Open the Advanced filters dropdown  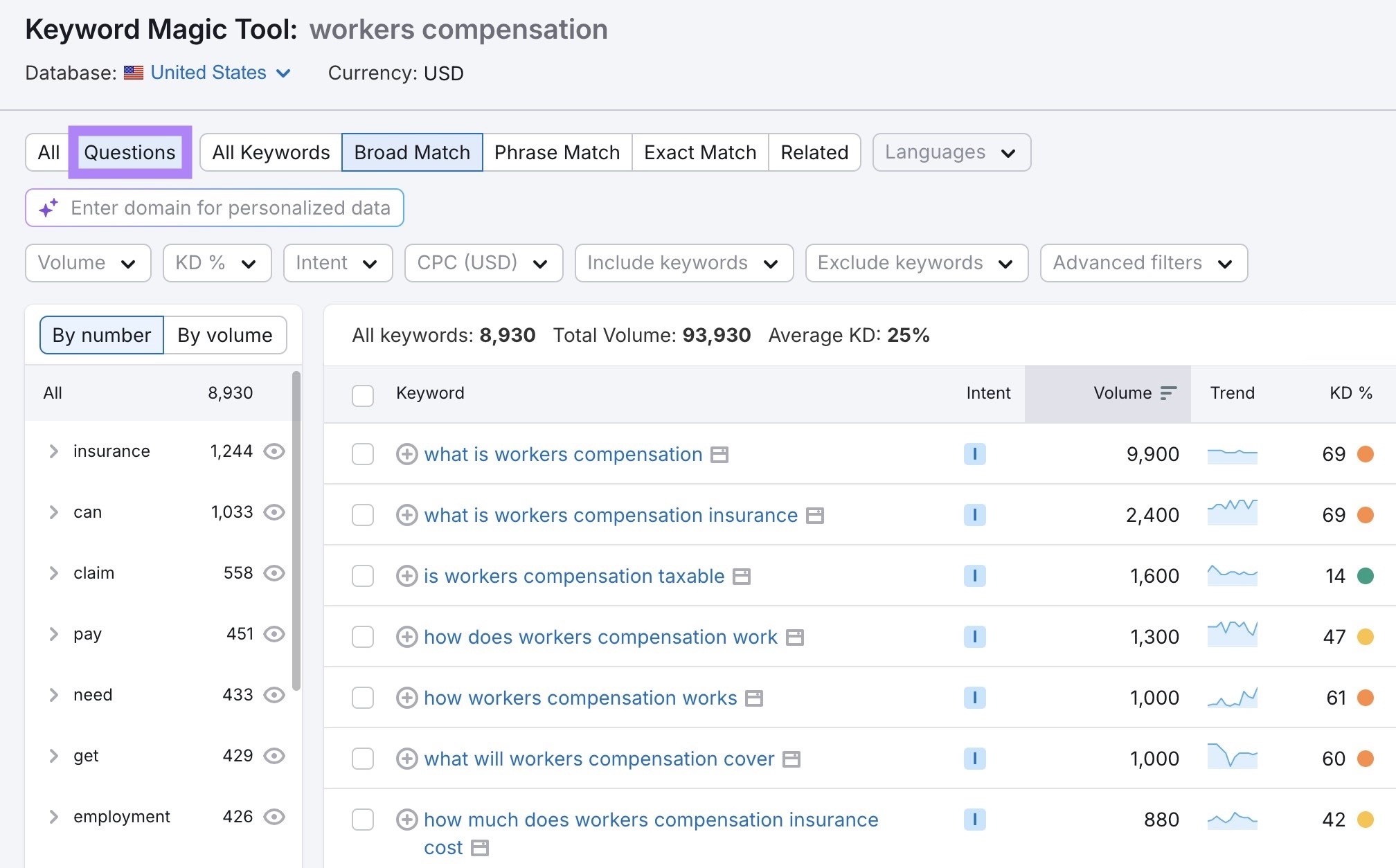(x=1144, y=263)
